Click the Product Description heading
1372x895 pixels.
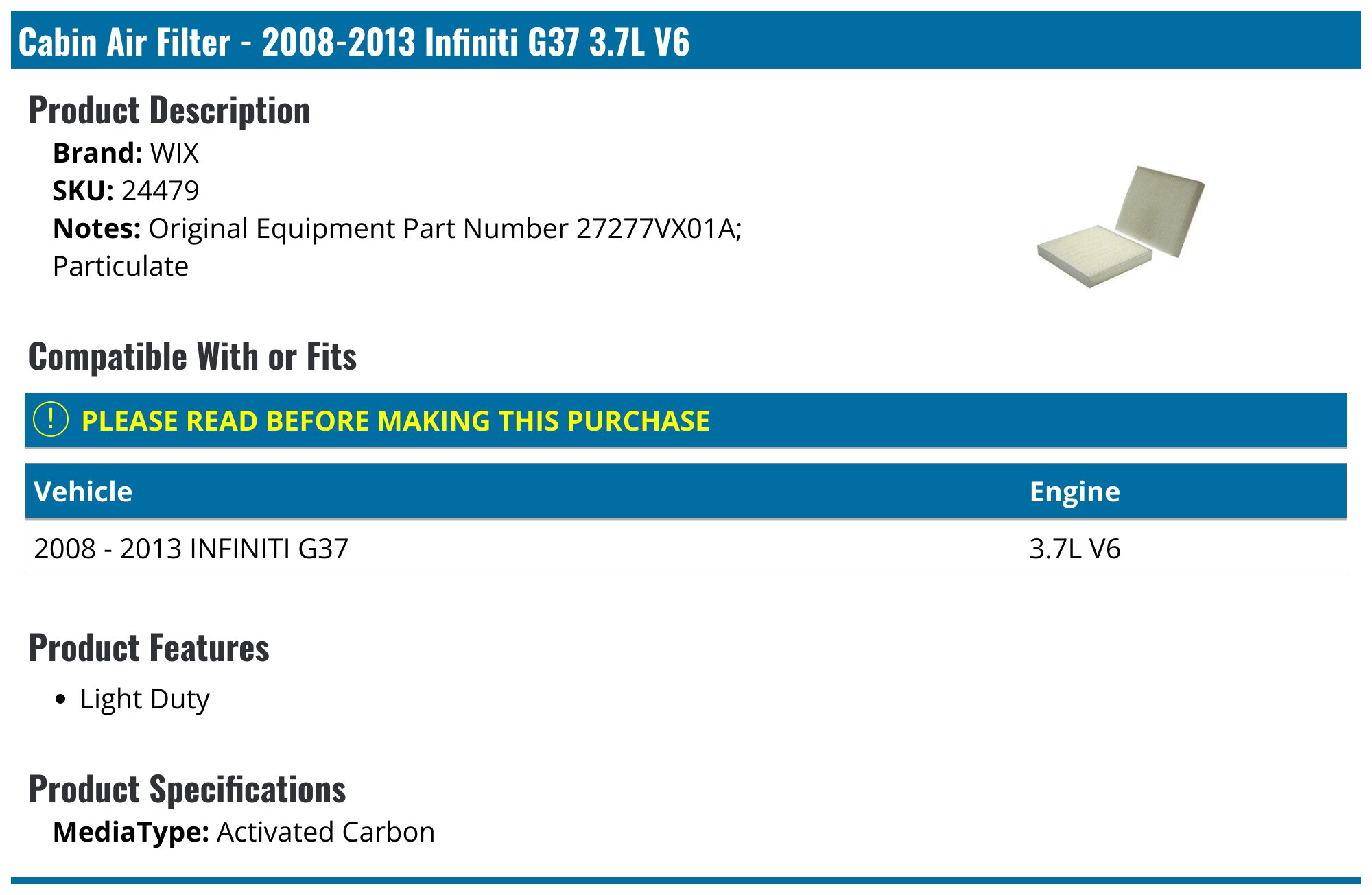point(169,110)
